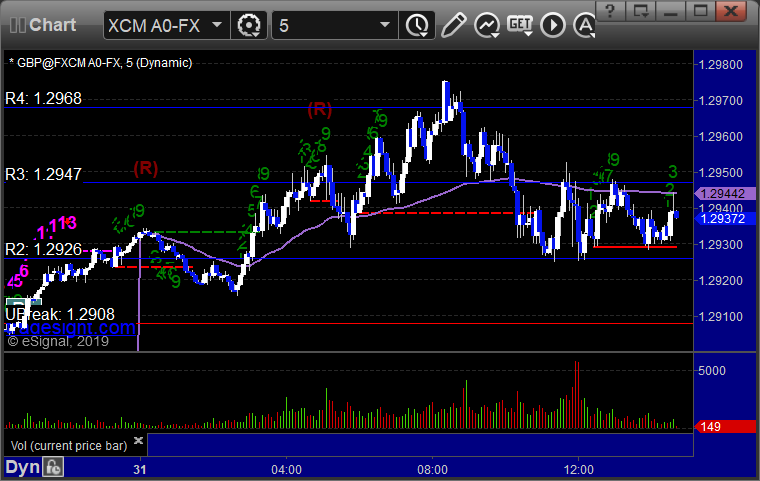Start bar replay with play icon
The height and width of the screenshot is (481, 760).
click(553, 25)
